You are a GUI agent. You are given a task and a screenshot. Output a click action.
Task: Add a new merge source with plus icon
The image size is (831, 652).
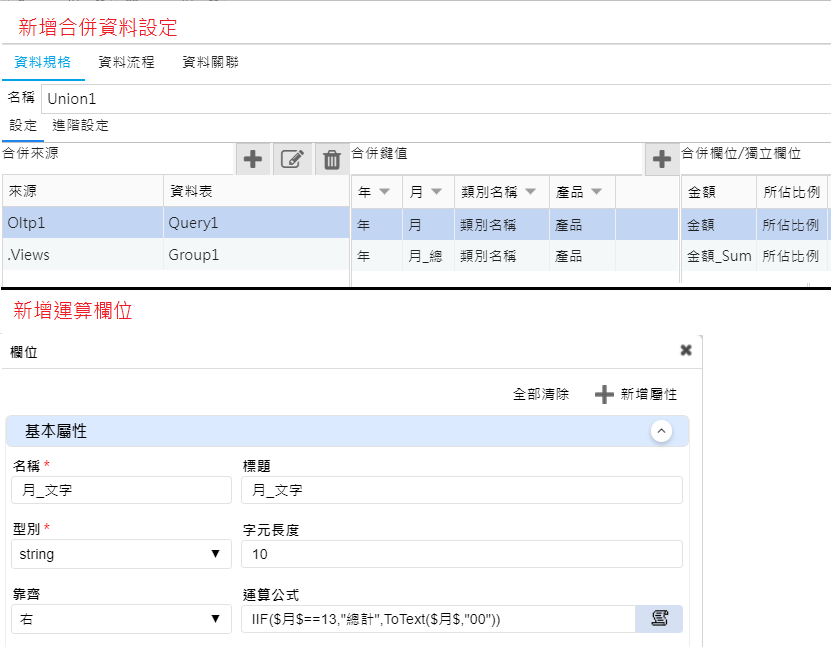pyautogui.click(x=253, y=158)
